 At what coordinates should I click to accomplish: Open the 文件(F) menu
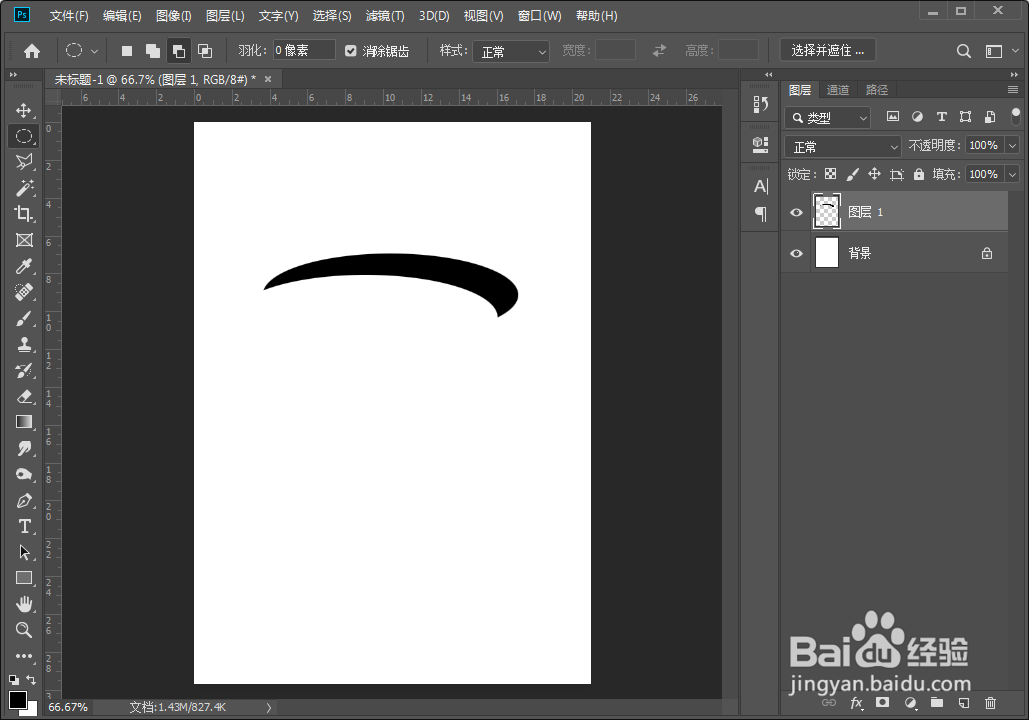(69, 16)
